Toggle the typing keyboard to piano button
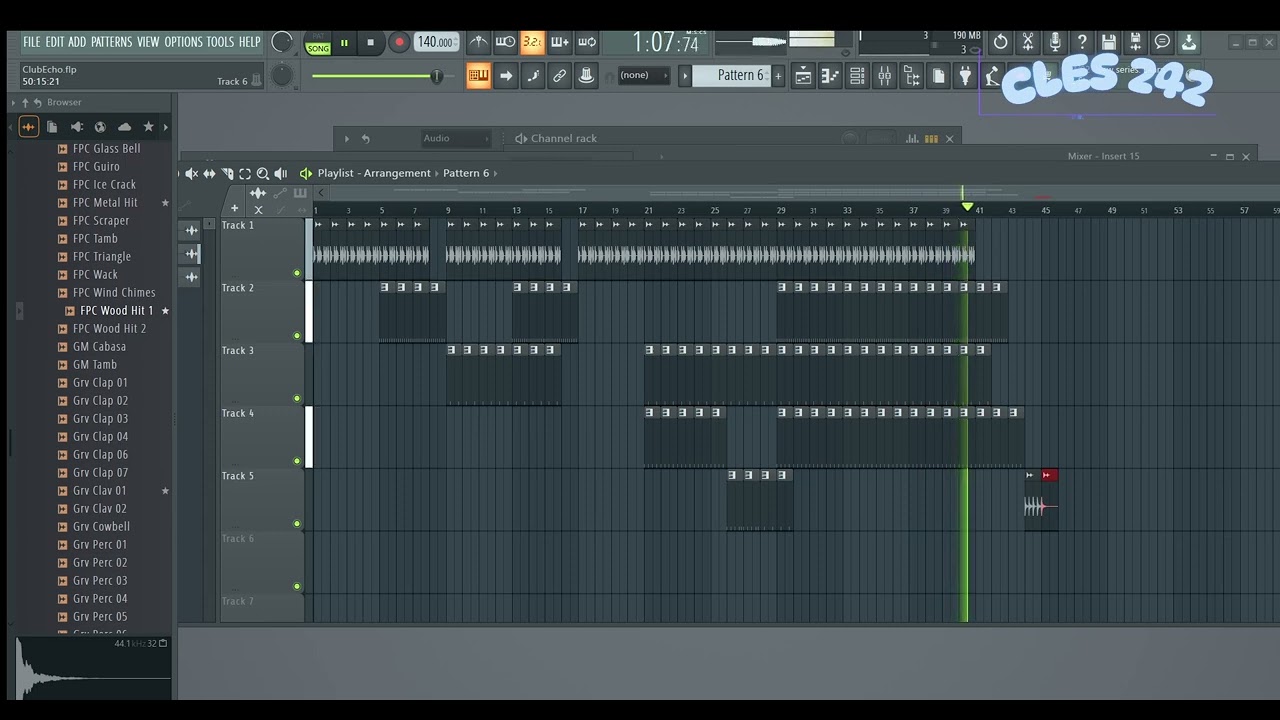 [x=478, y=76]
